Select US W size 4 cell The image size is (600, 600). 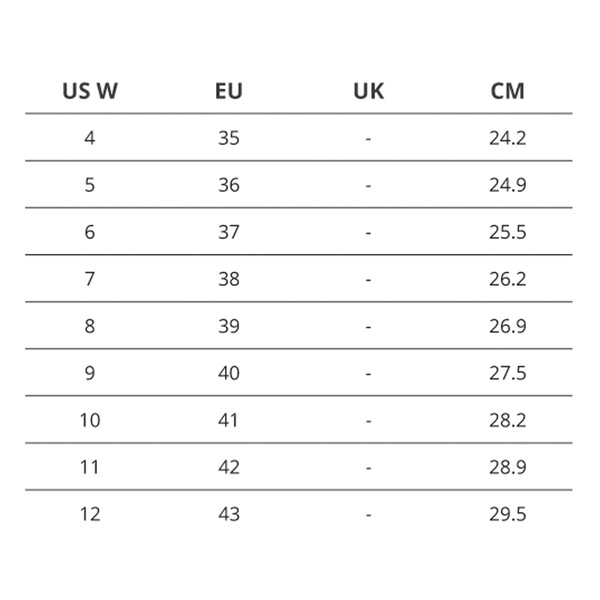pos(90,138)
